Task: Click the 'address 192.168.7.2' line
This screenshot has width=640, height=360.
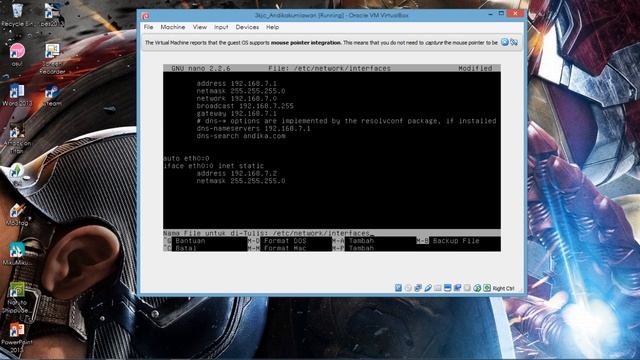Action: (236, 173)
